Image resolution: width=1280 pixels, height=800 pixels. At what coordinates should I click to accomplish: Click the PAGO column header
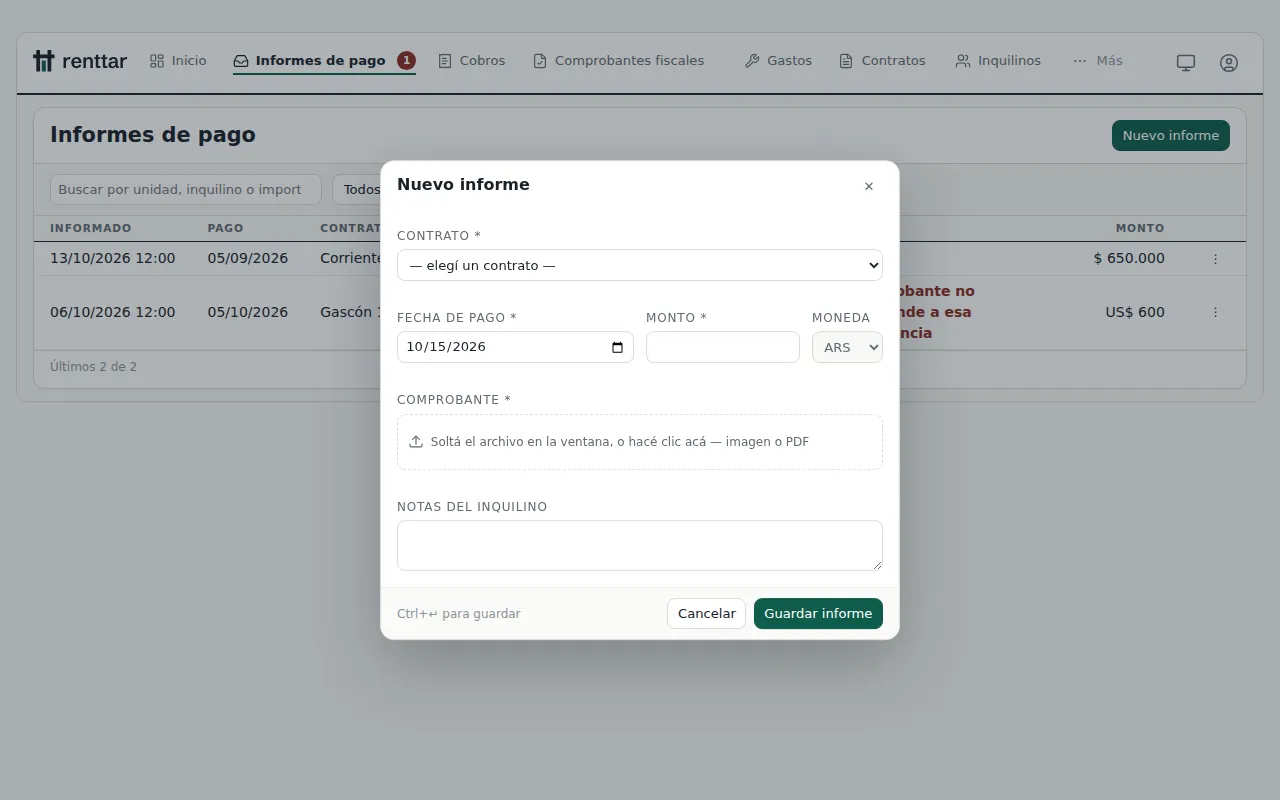226,228
